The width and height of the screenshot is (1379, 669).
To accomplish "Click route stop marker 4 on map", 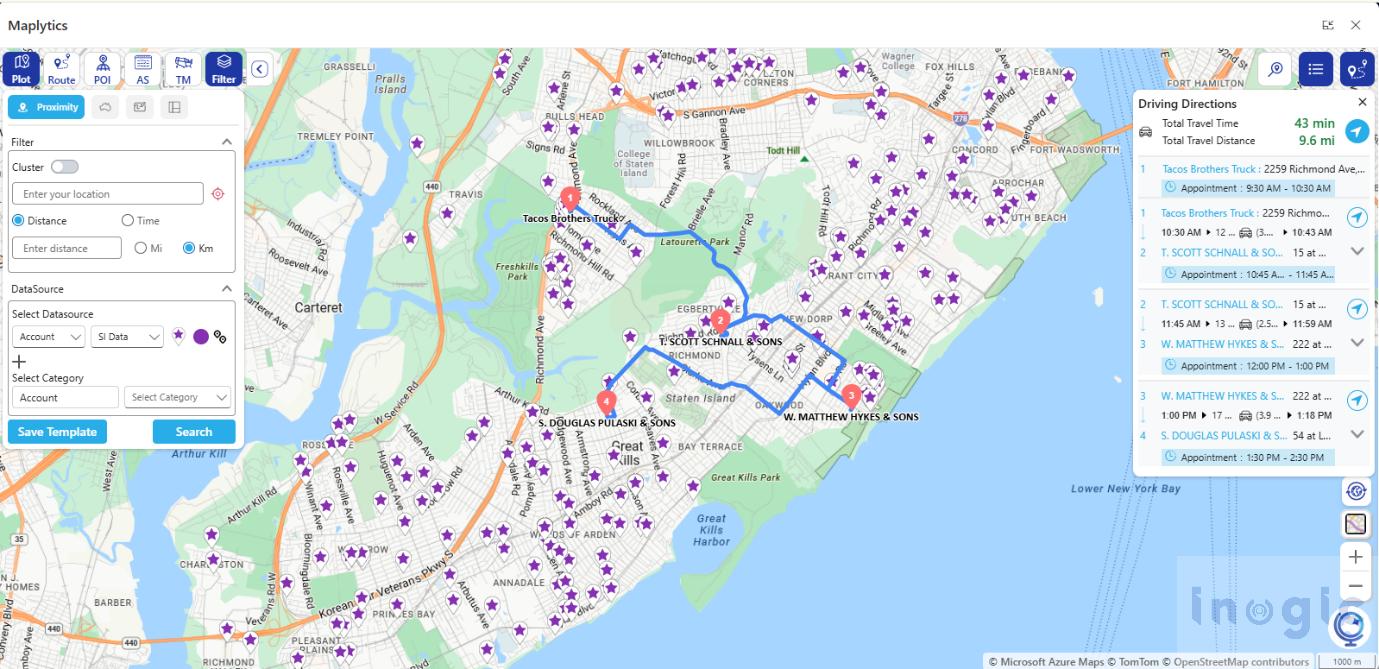I will coord(606,402).
